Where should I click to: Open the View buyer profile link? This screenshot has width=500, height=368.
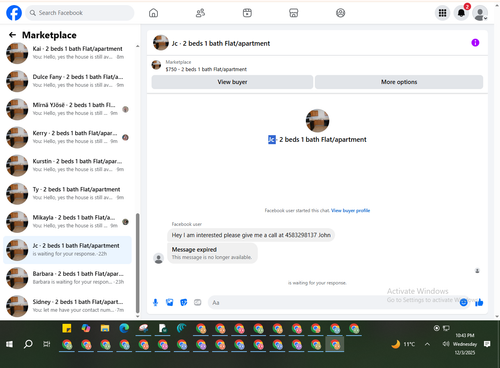point(350,210)
